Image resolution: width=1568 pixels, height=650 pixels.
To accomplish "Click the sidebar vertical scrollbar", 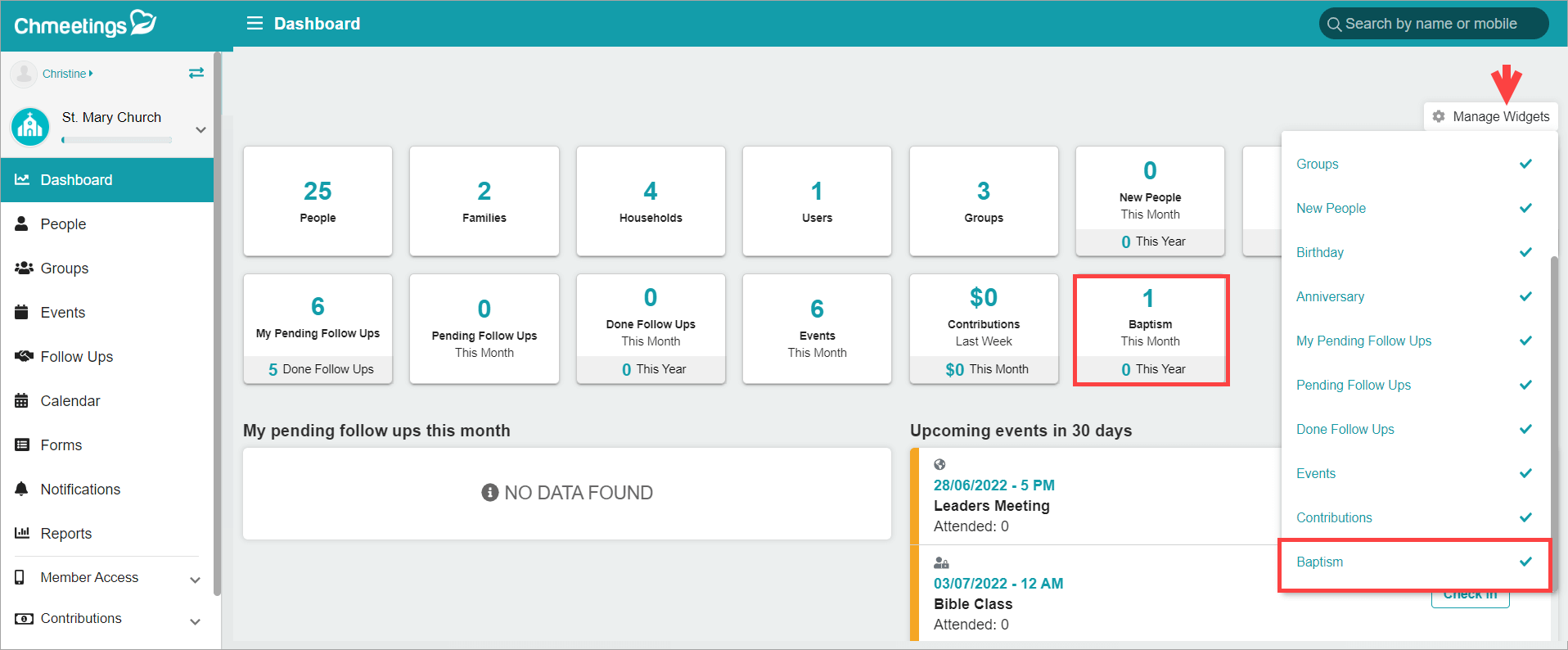I will click(x=217, y=323).
